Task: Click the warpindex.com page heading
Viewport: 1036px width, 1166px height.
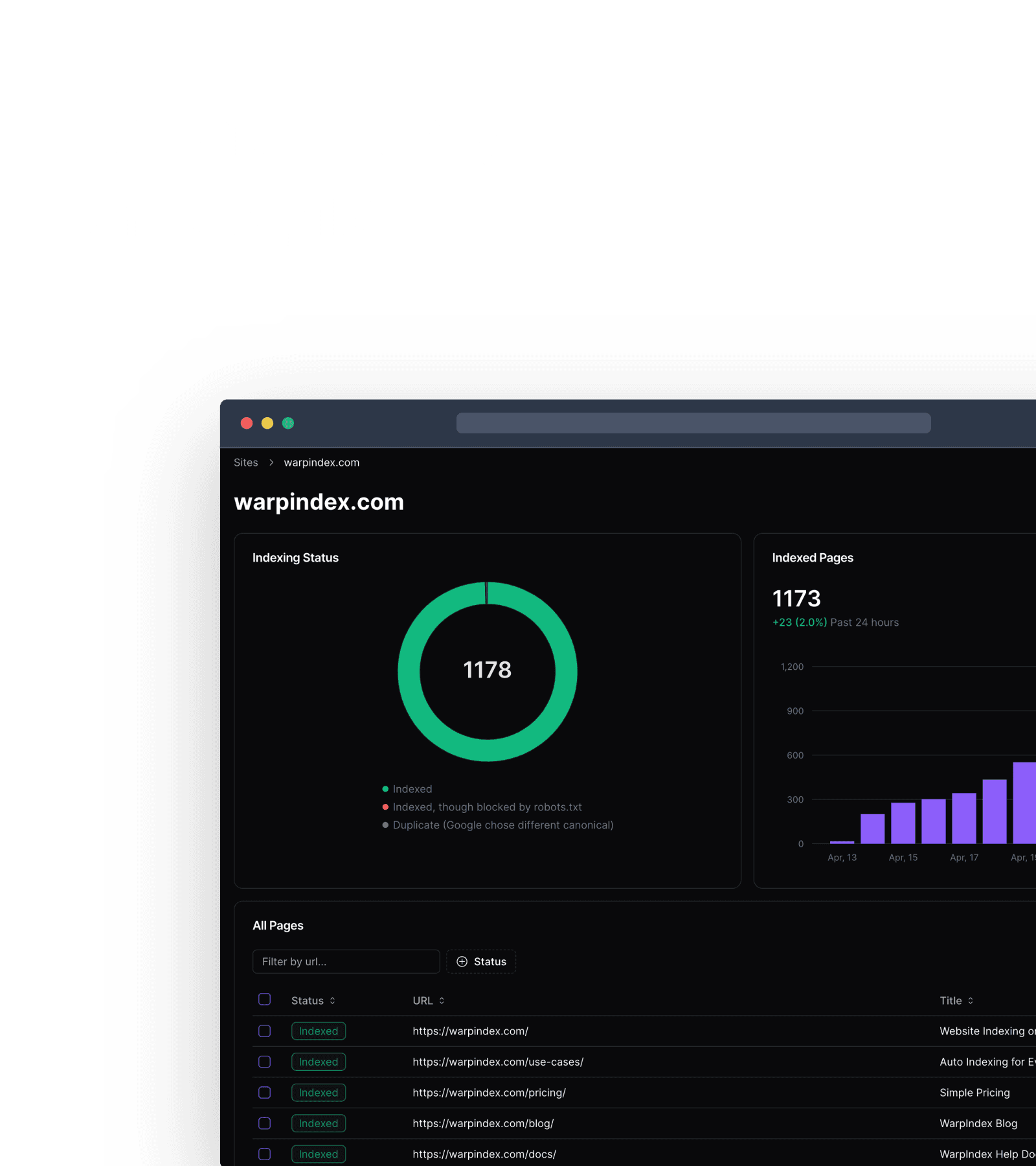Action: (x=319, y=502)
